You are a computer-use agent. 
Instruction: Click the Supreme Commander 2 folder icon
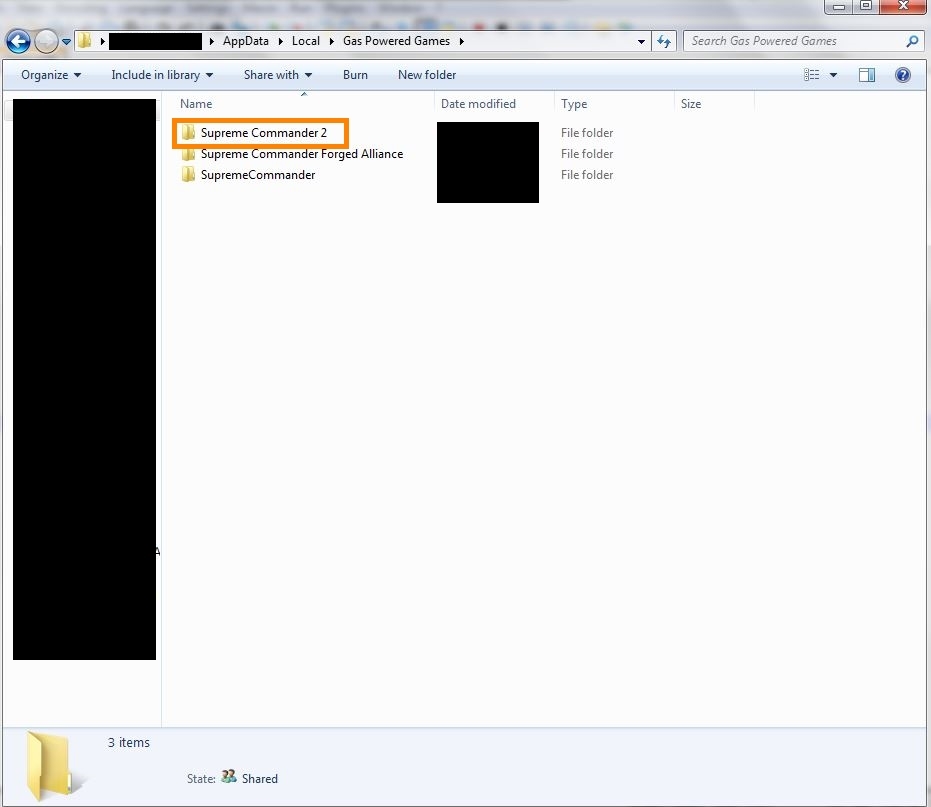[187, 133]
